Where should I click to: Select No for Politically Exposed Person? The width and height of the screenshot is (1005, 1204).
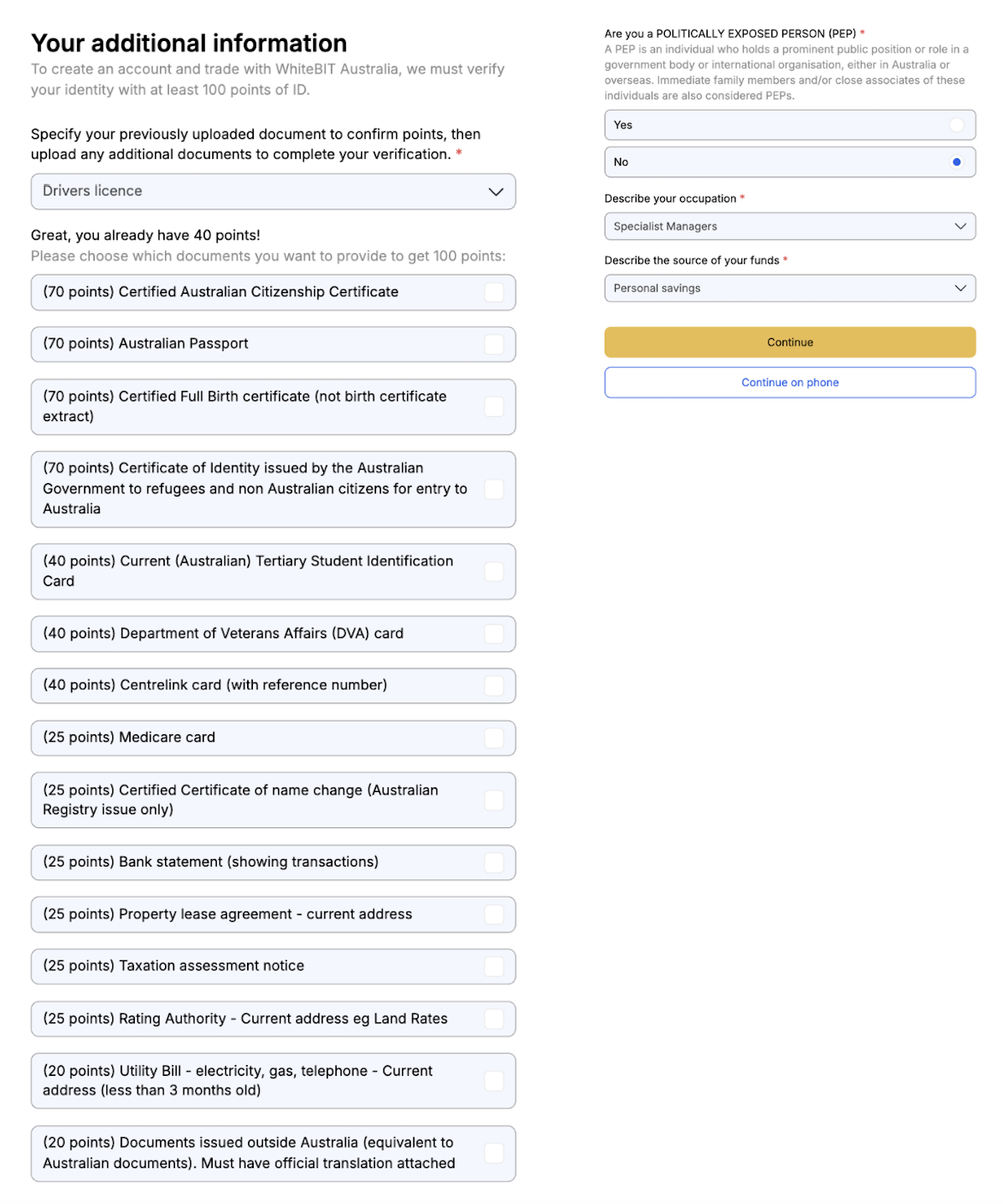[x=790, y=162]
